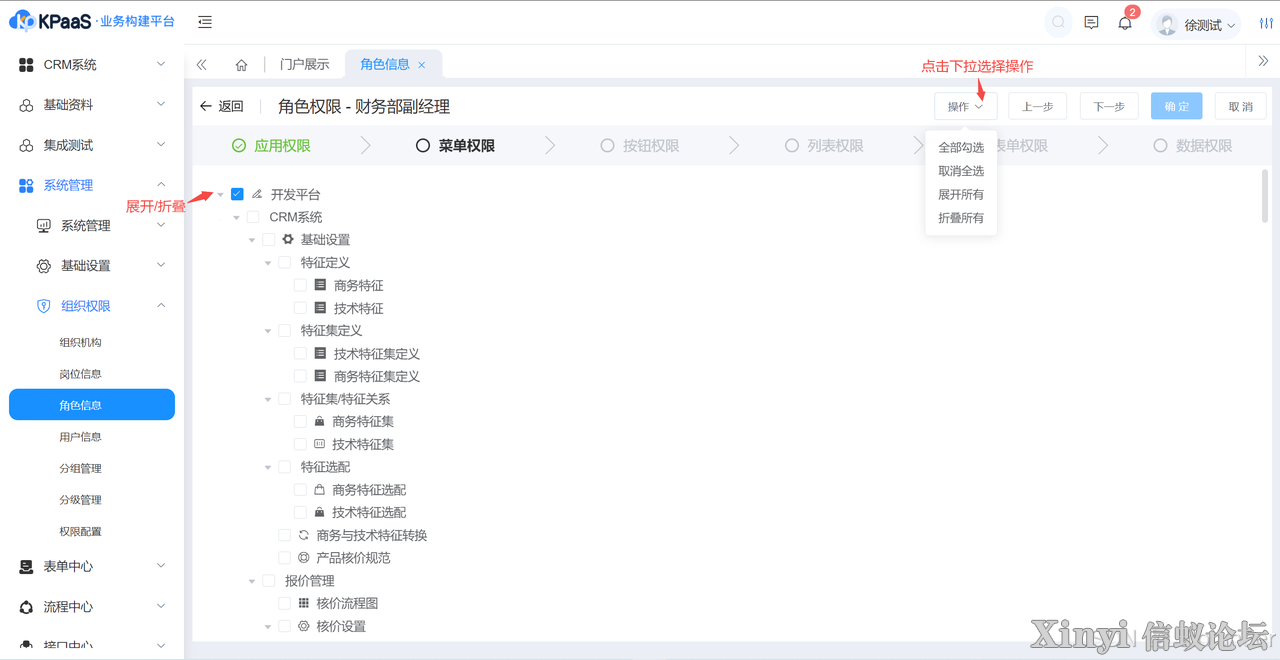Go to the 应用权限 step
Image resolution: width=1280 pixels, height=660 pixels.
[x=271, y=146]
